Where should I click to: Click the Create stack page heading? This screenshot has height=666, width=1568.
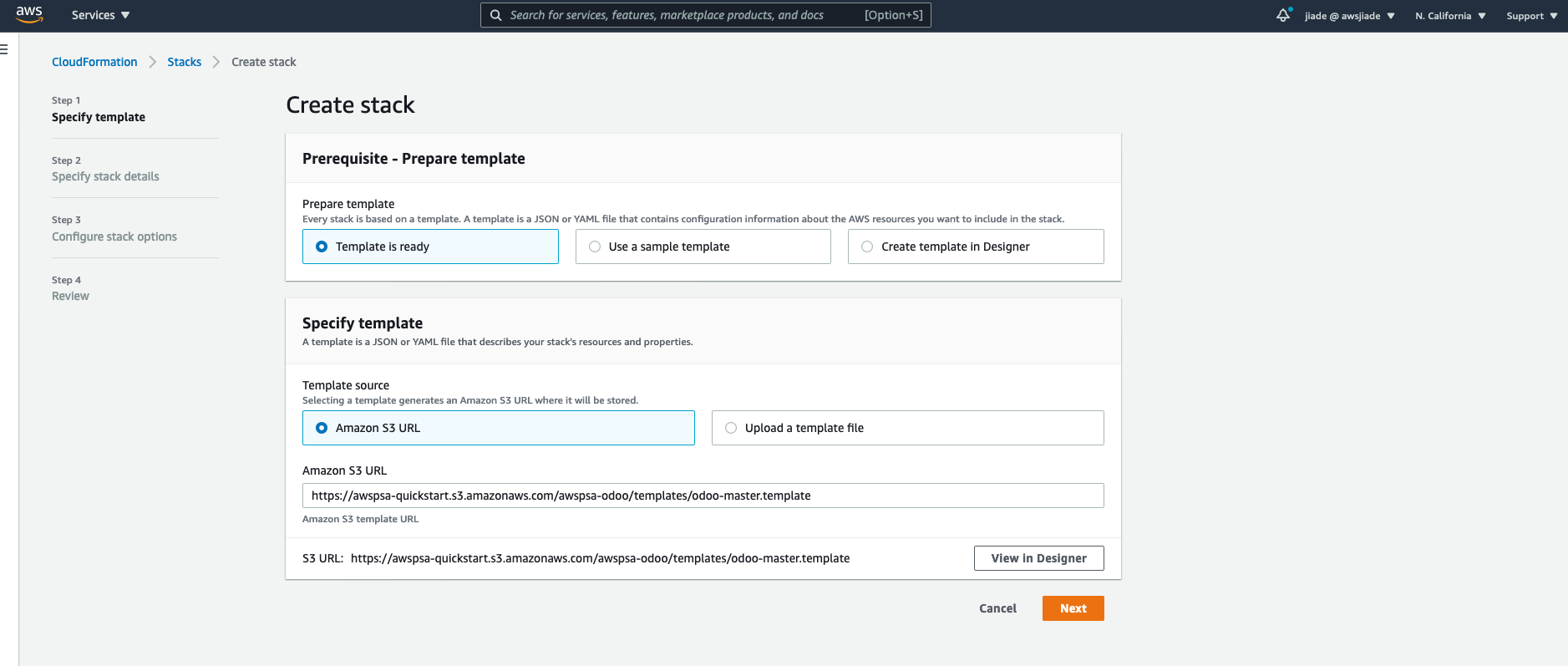tap(350, 105)
